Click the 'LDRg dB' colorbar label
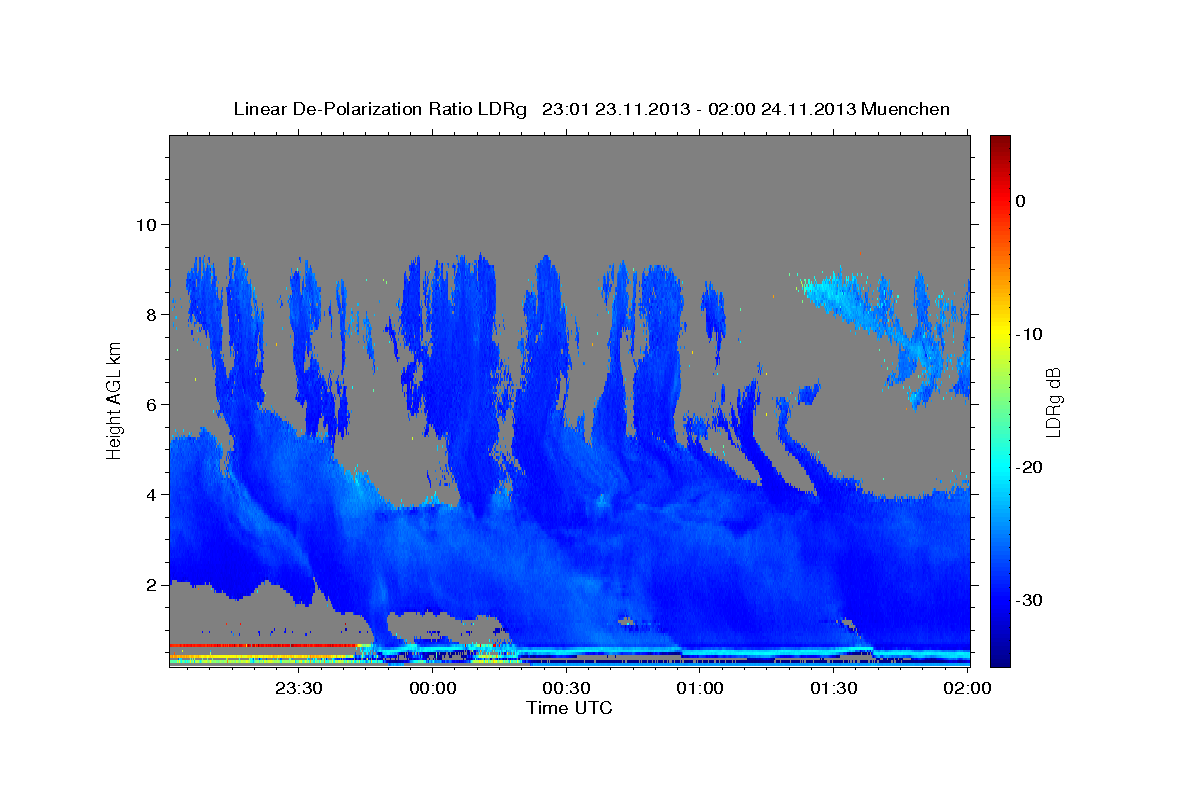 pos(1052,402)
